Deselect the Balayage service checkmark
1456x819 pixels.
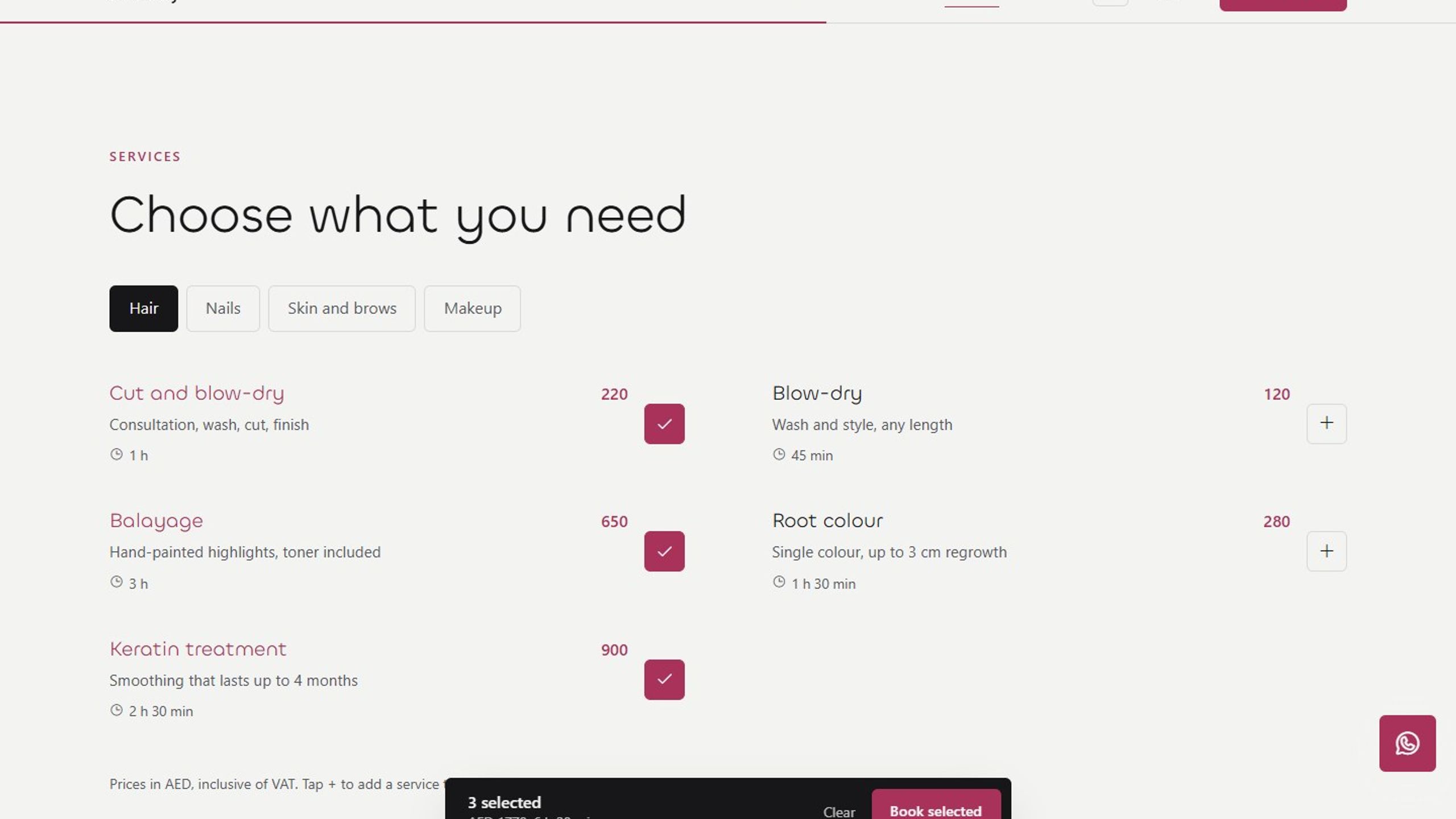click(664, 551)
